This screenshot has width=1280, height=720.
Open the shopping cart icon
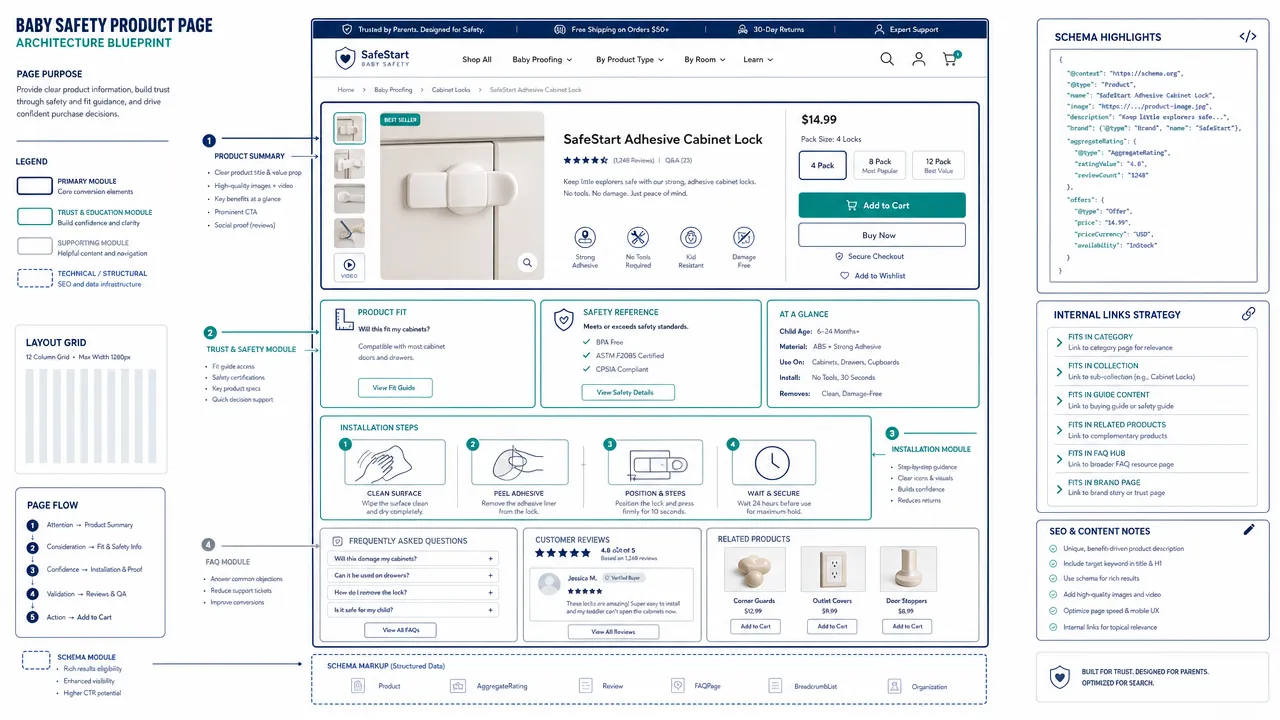tap(950, 58)
